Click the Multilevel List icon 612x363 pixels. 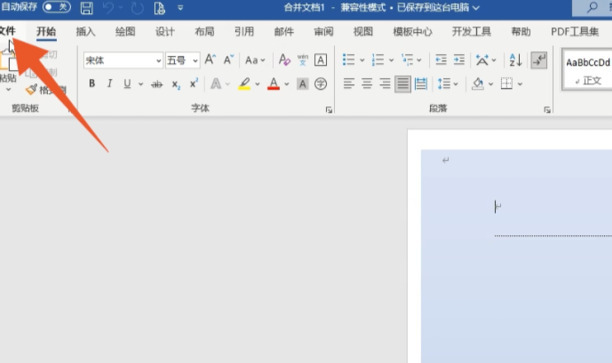(407, 60)
